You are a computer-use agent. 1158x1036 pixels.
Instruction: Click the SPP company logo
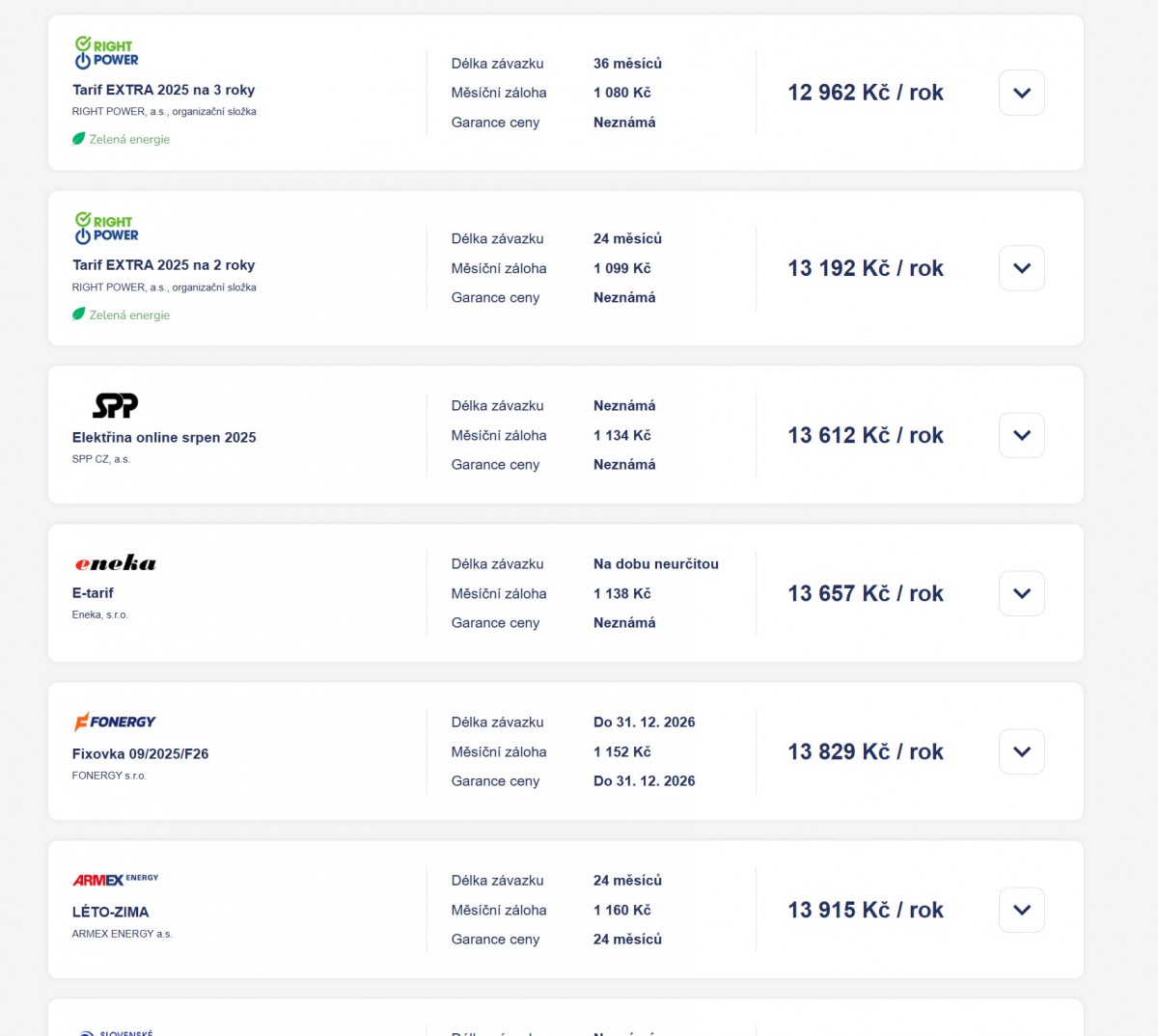(x=115, y=405)
